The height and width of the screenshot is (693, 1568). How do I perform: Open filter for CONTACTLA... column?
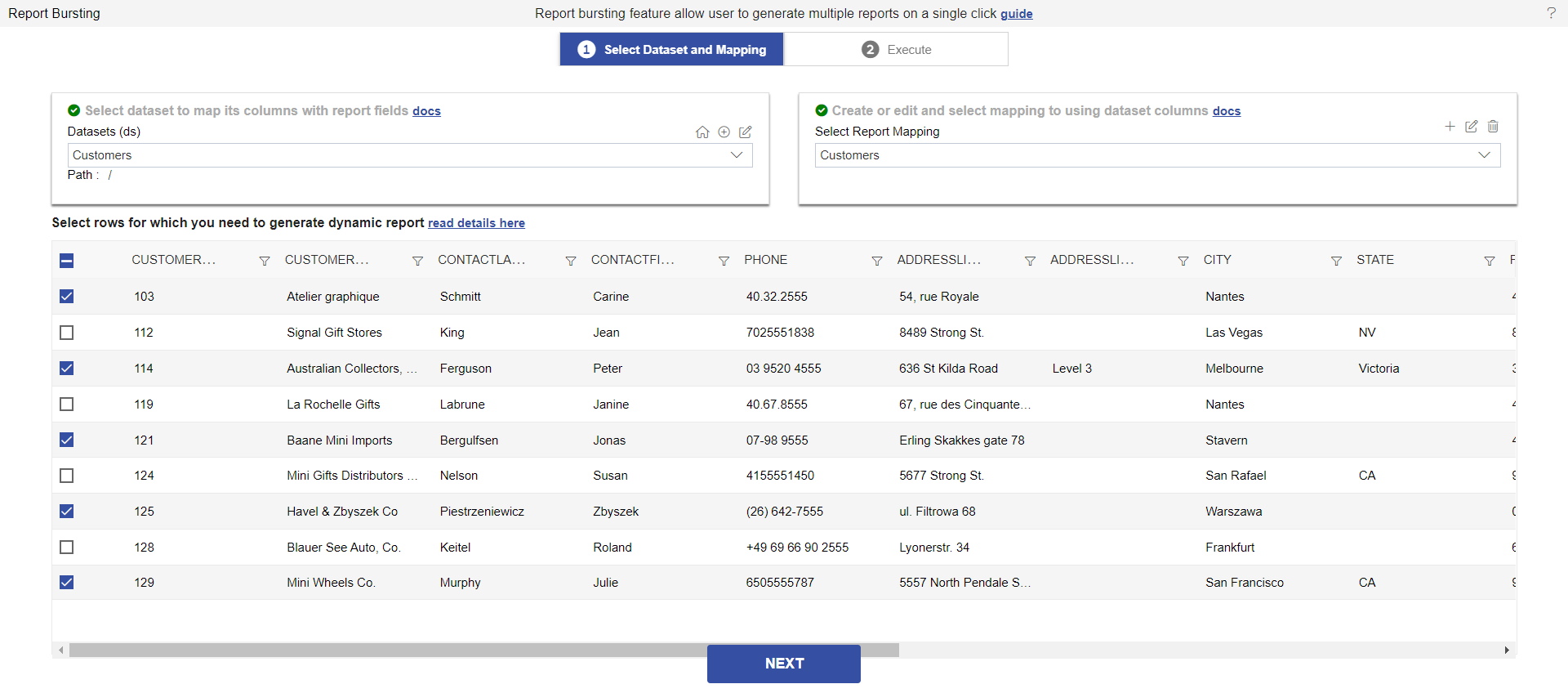(x=571, y=261)
